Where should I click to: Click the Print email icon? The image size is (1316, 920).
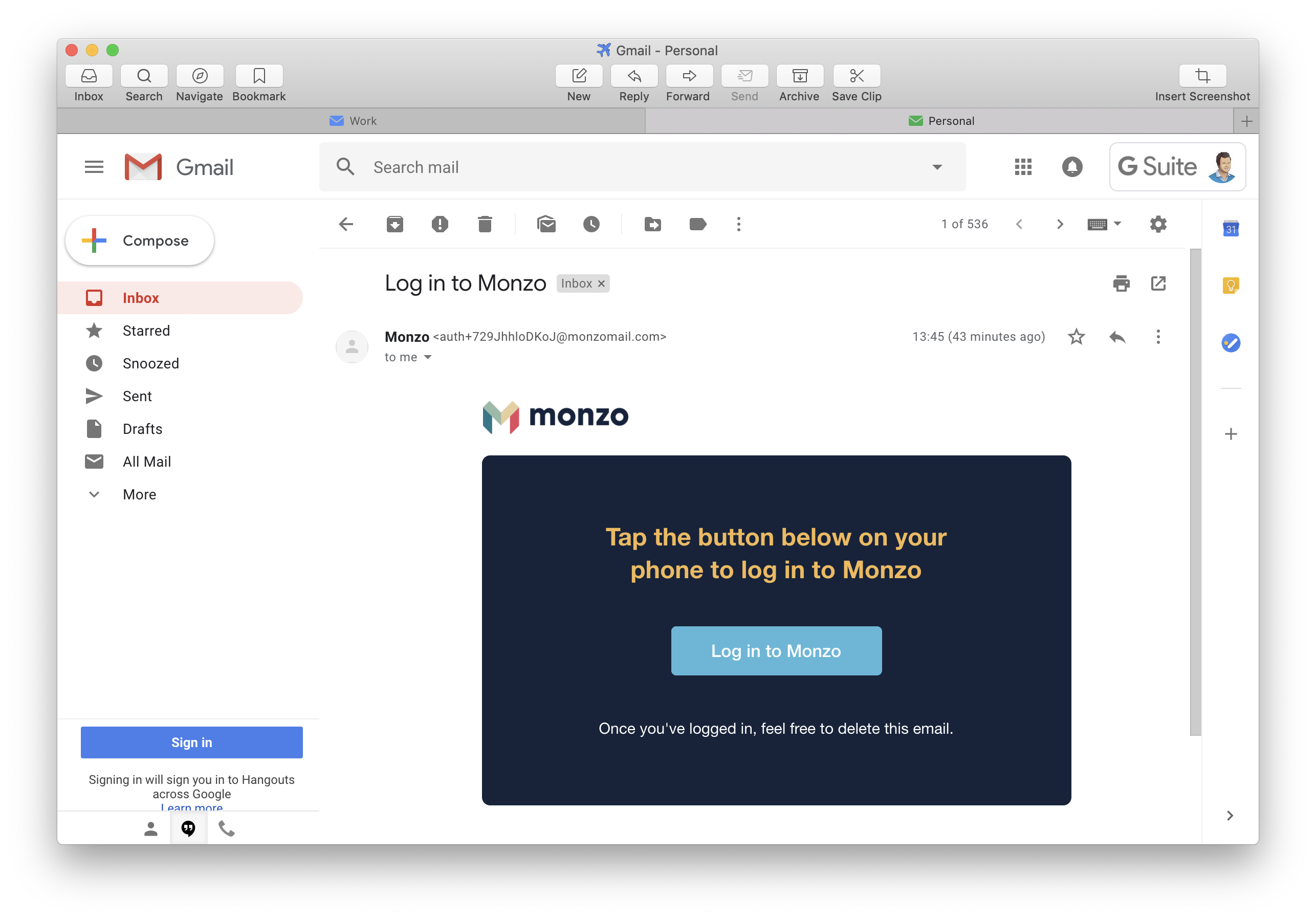tap(1120, 283)
